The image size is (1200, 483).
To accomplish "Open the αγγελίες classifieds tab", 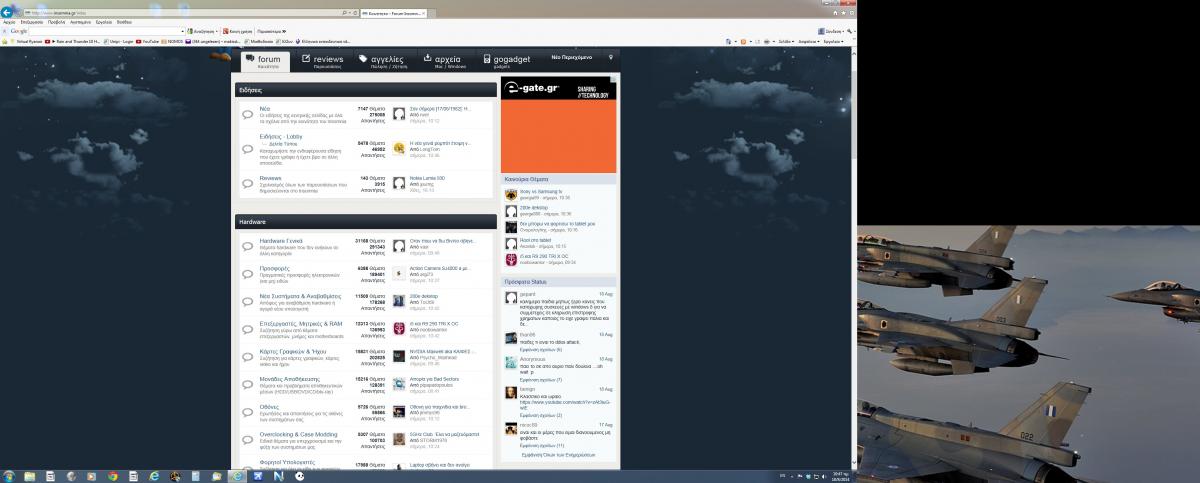I will (381, 60).
